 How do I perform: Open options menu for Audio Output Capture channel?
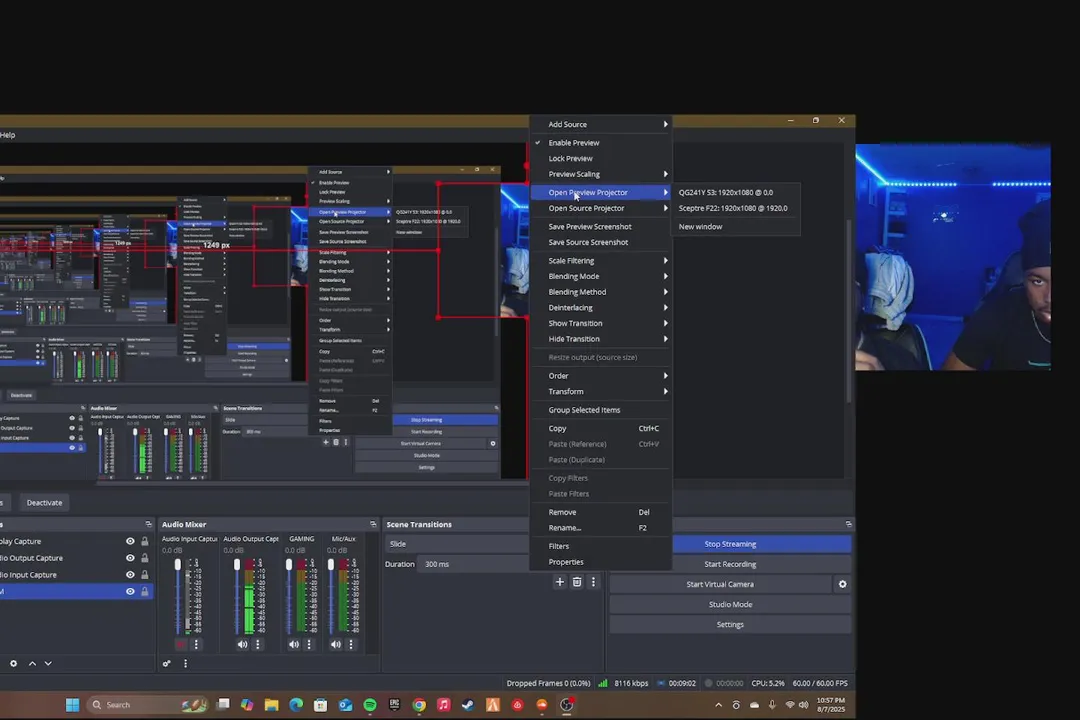[x=258, y=645]
